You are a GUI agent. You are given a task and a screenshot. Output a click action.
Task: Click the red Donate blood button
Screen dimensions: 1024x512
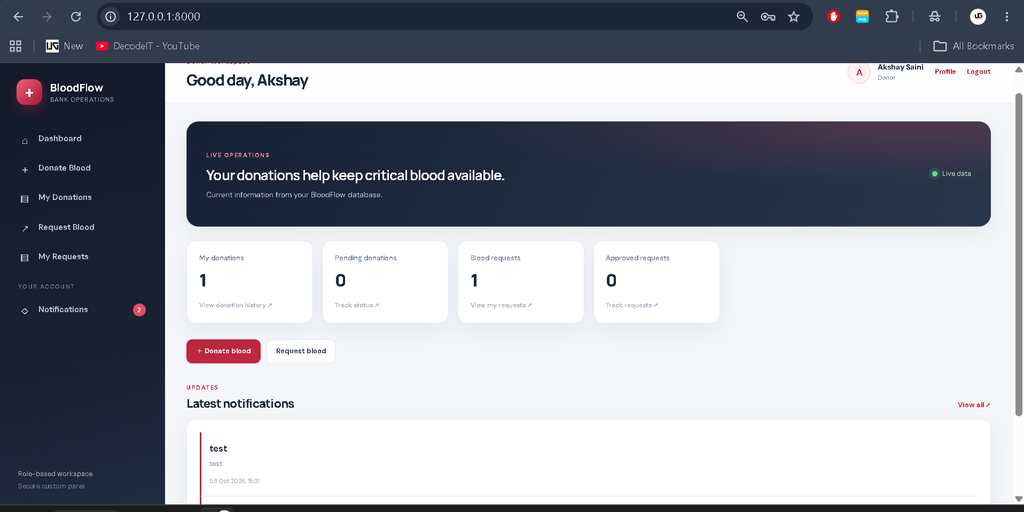tap(223, 351)
